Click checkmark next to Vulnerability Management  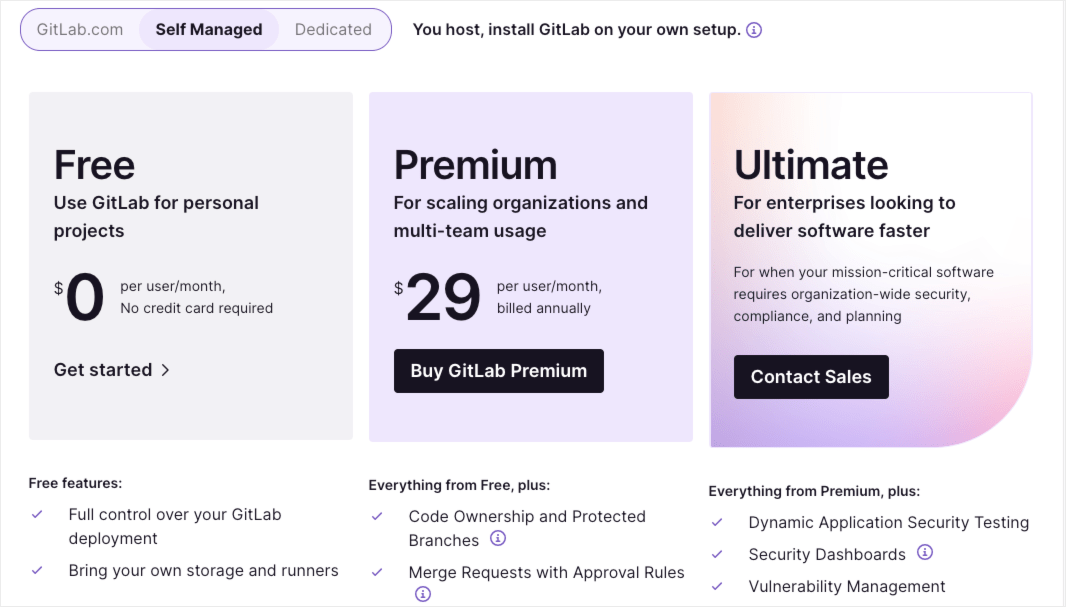717,586
